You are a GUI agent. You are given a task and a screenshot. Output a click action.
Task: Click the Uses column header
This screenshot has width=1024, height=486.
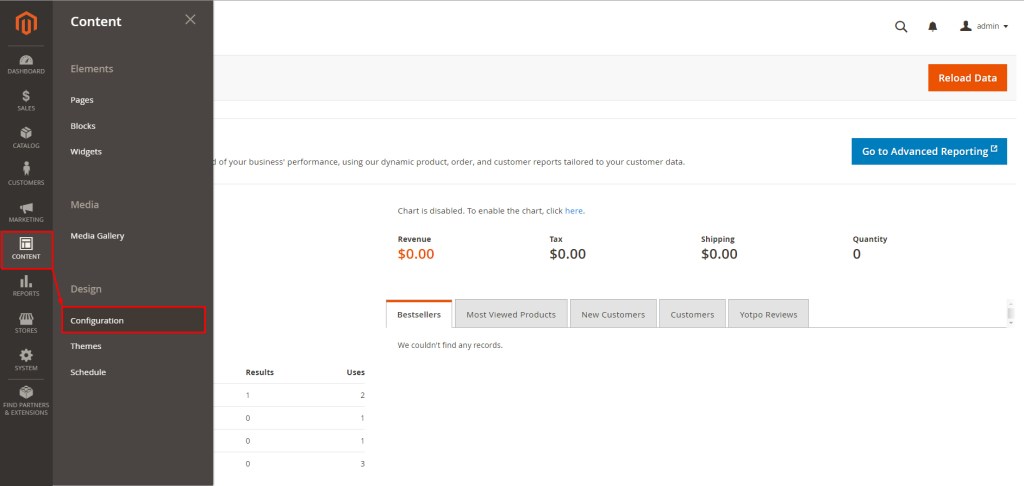[x=355, y=372]
